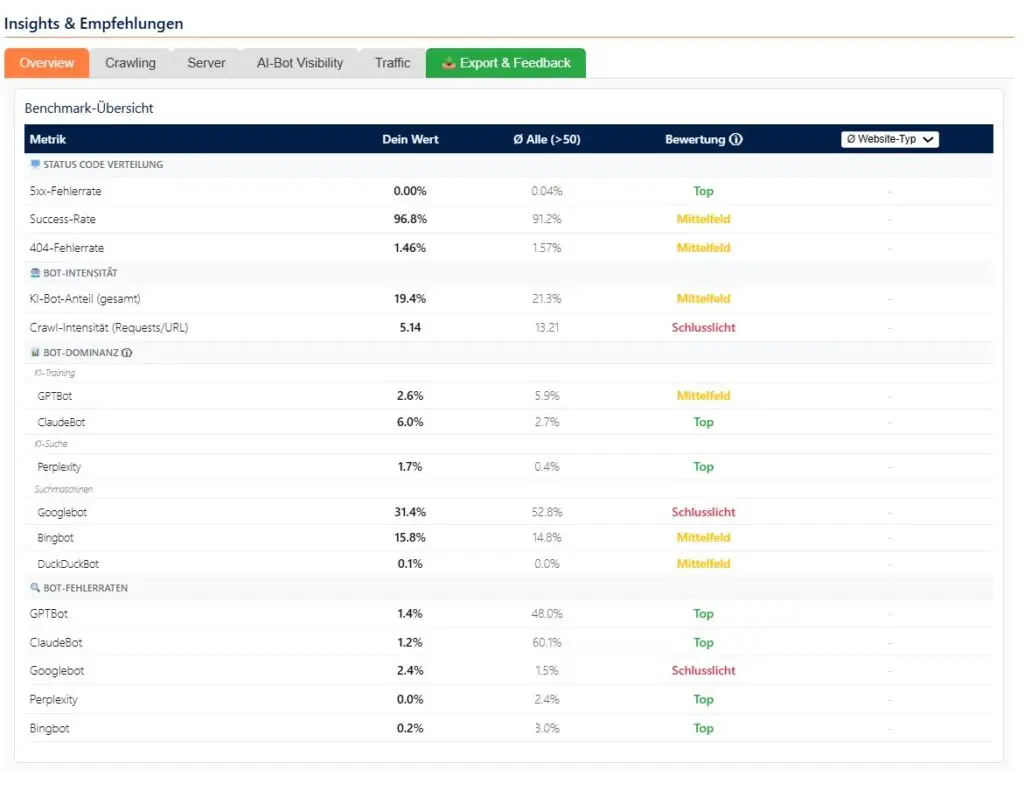Image resolution: width=1024 pixels, height=798 pixels.
Task: Switch to the Crawling tab
Action: click(x=130, y=62)
